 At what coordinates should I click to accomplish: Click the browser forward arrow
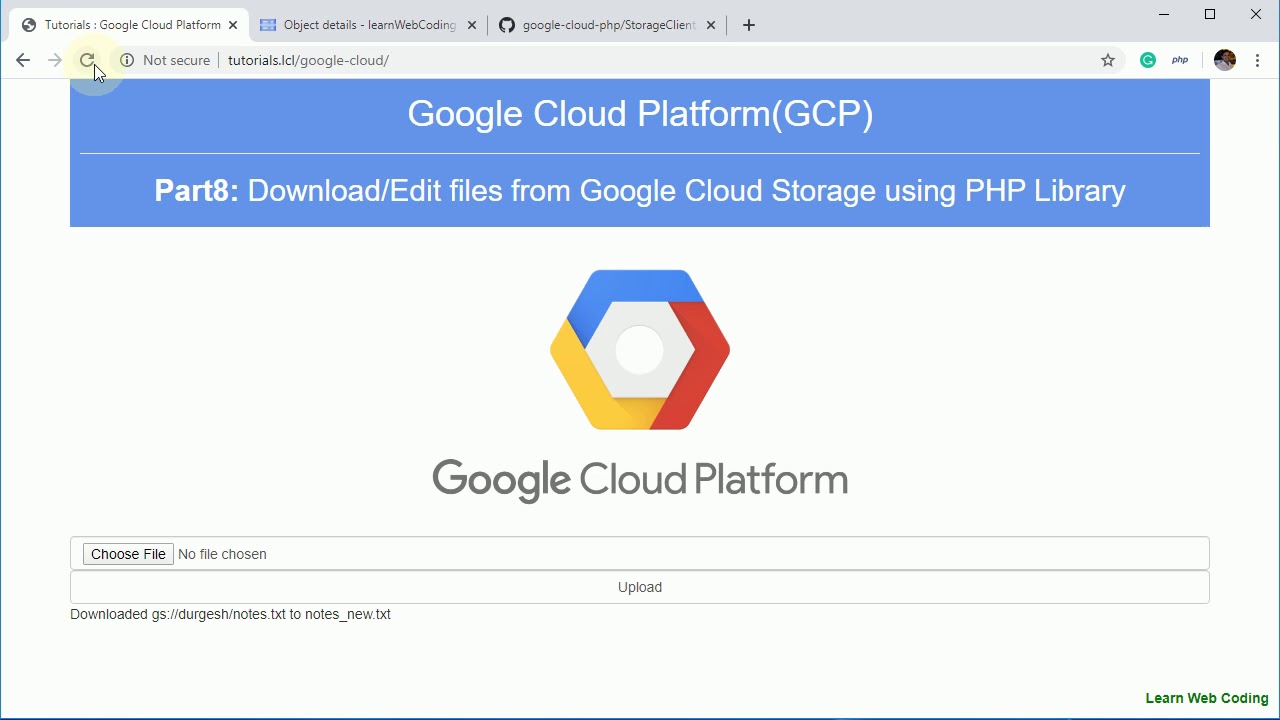[55, 60]
